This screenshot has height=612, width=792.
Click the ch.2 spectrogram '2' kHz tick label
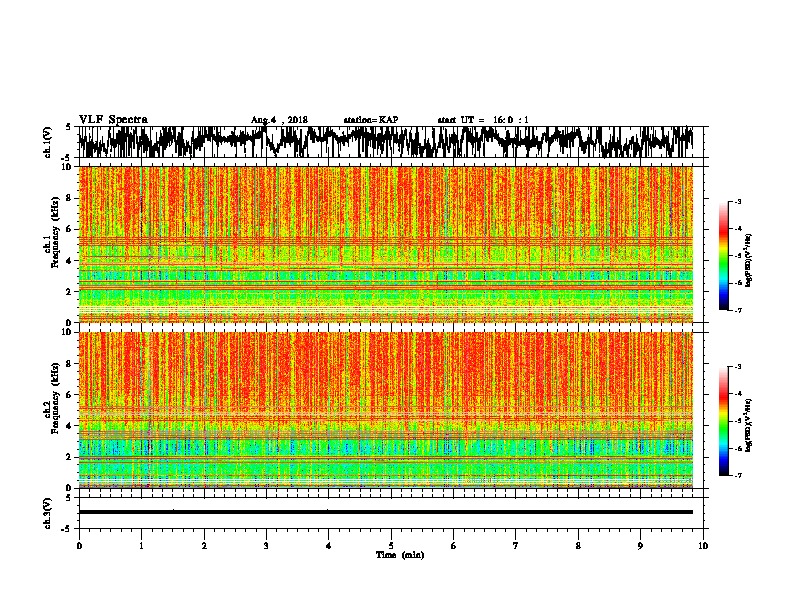click(x=70, y=457)
